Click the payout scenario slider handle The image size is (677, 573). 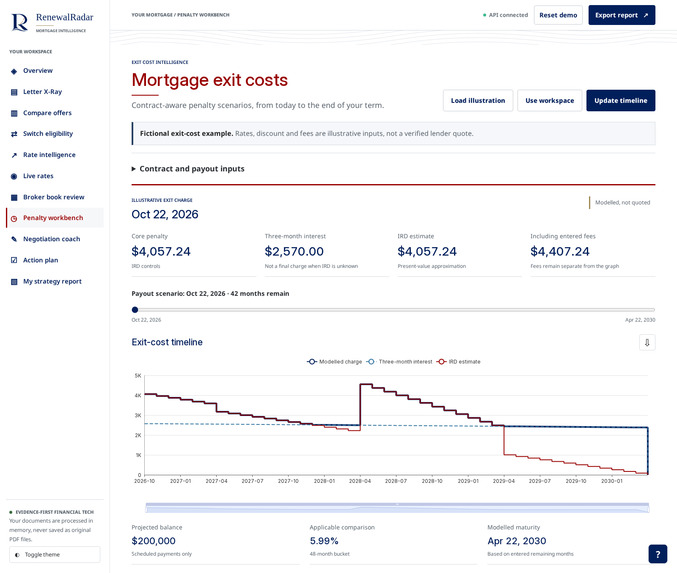135,310
